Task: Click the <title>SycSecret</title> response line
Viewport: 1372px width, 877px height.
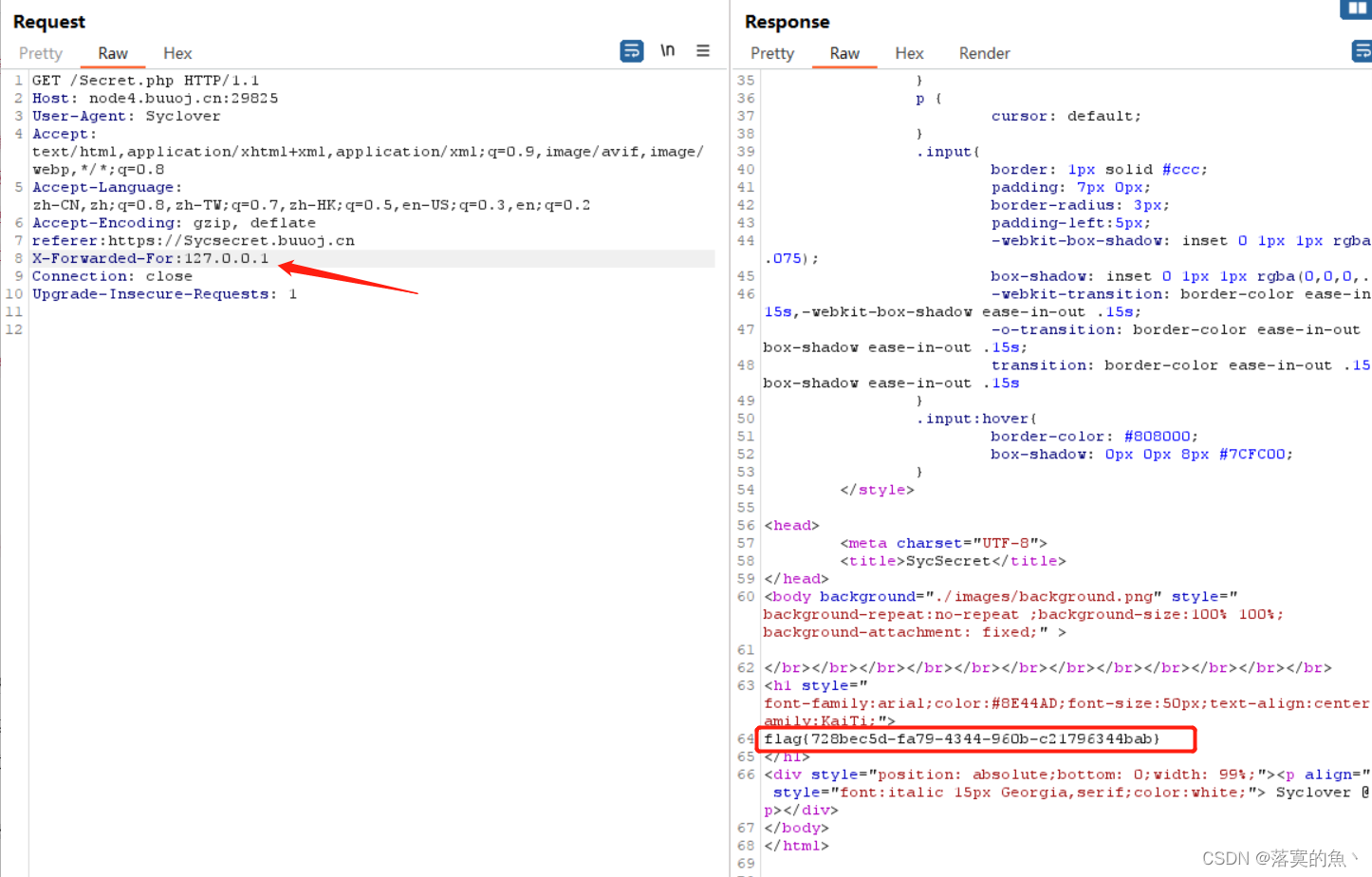Action: pyautogui.click(x=953, y=562)
